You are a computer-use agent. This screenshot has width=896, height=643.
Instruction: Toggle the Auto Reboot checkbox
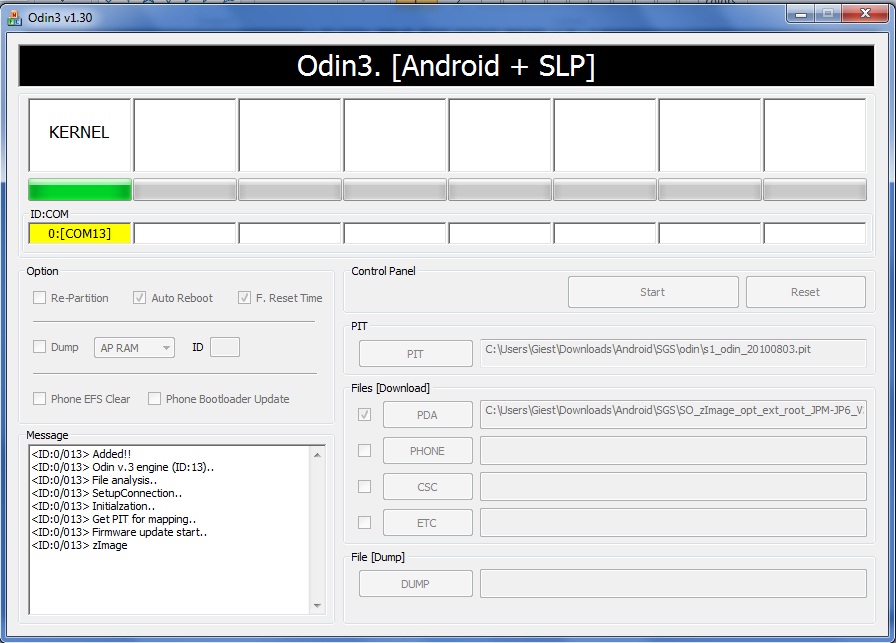139,298
